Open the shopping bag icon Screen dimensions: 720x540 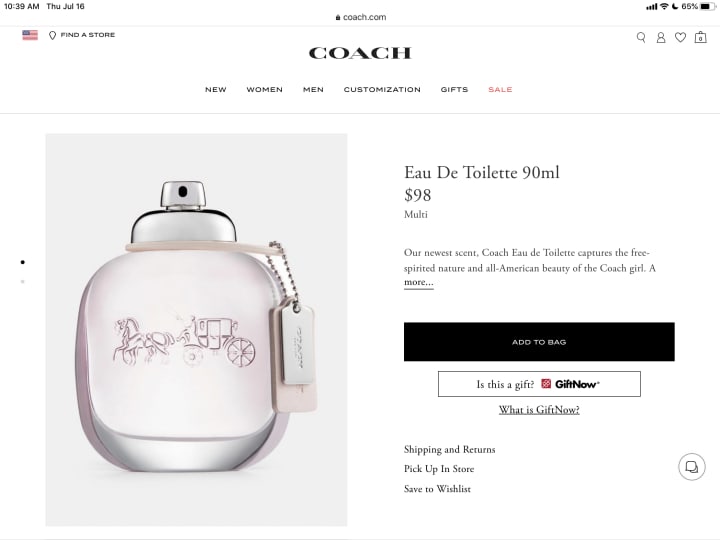[700, 37]
